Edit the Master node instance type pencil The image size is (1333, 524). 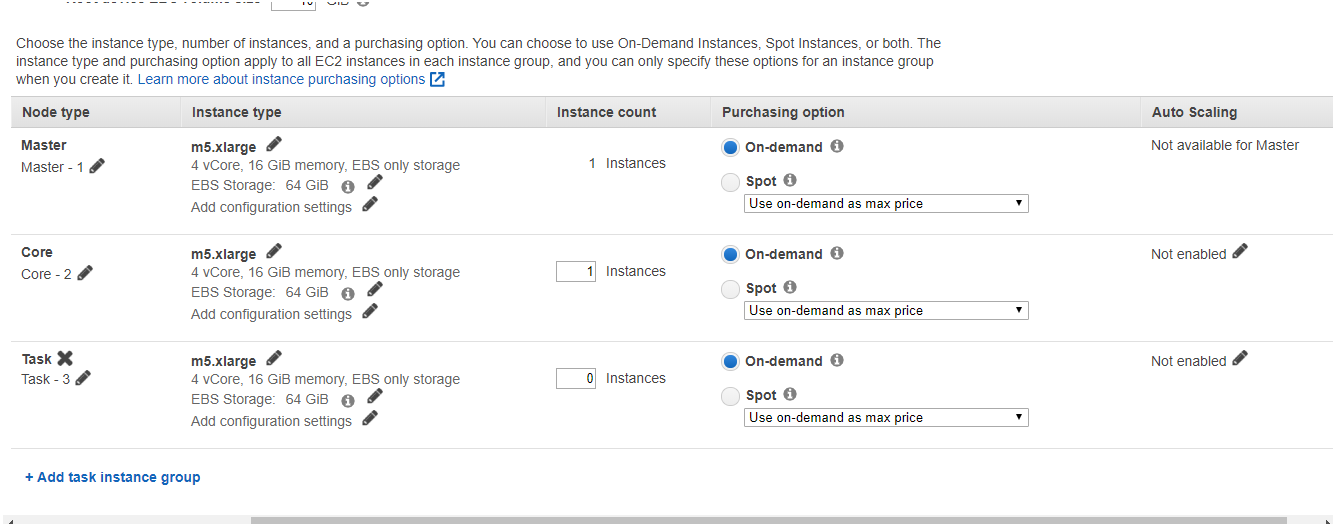[x=274, y=145]
